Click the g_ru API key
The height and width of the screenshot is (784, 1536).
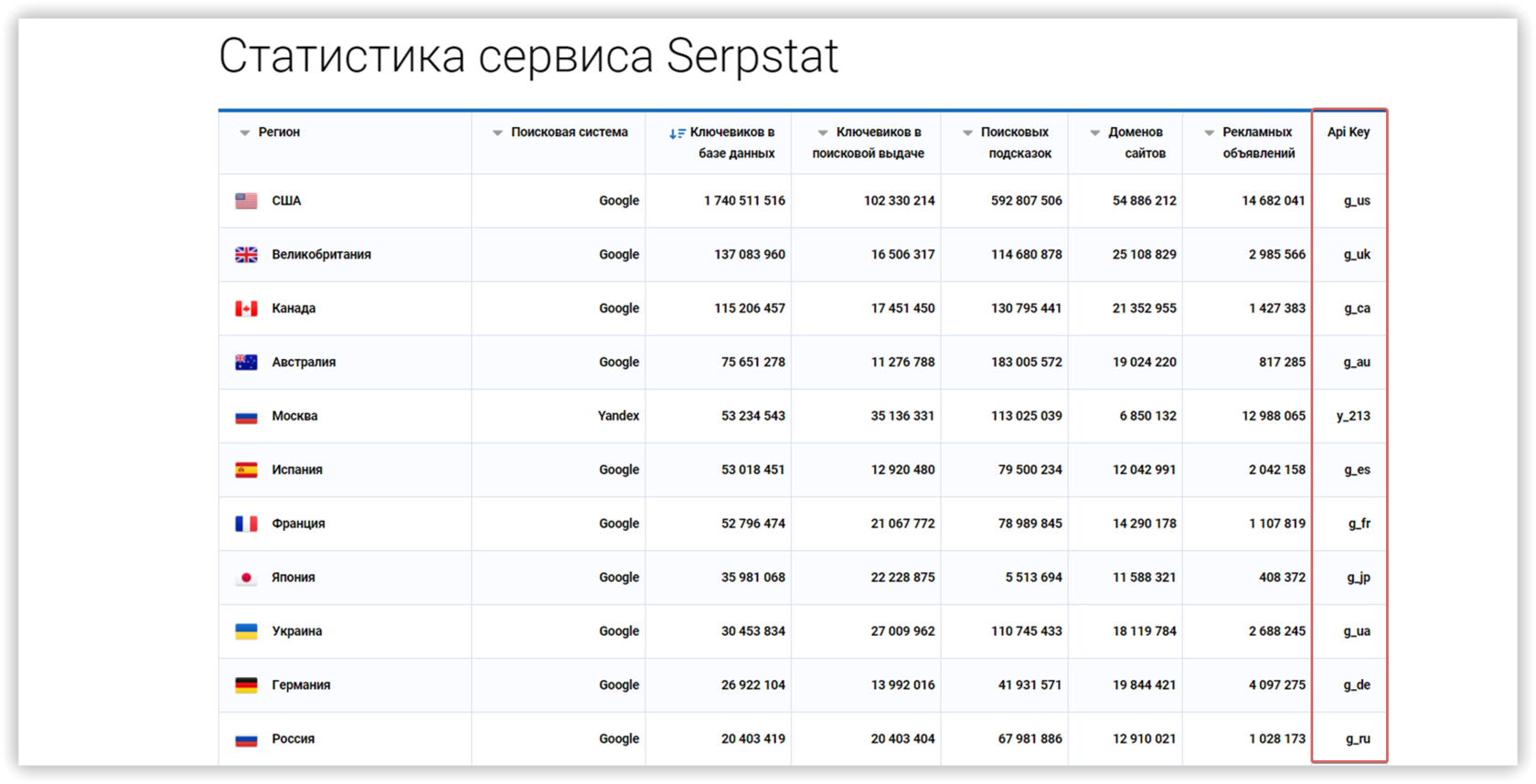[1358, 739]
